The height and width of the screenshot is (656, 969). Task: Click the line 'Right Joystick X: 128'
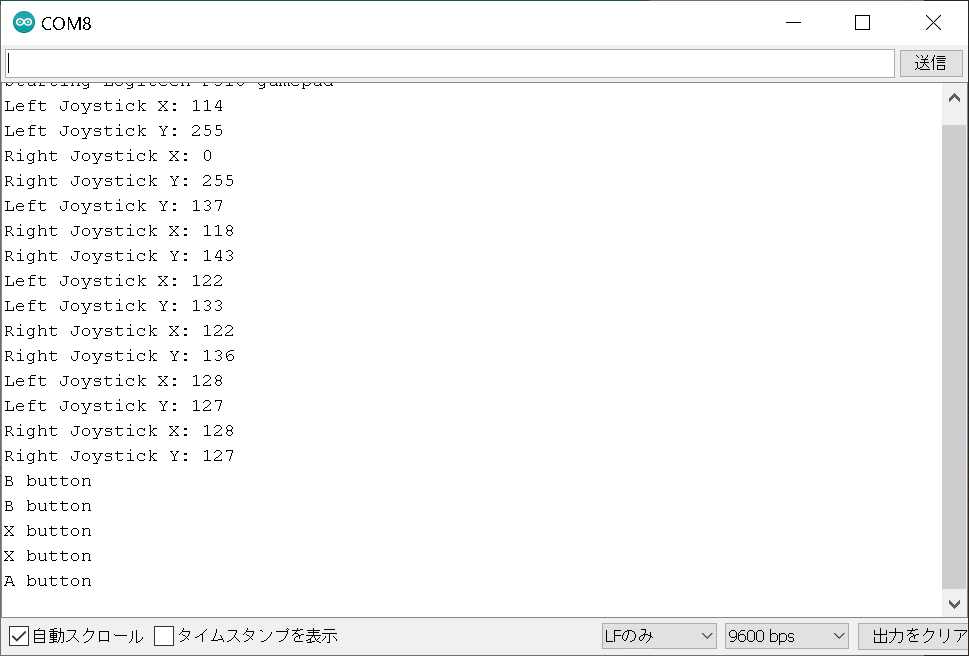pyautogui.click(x=119, y=431)
